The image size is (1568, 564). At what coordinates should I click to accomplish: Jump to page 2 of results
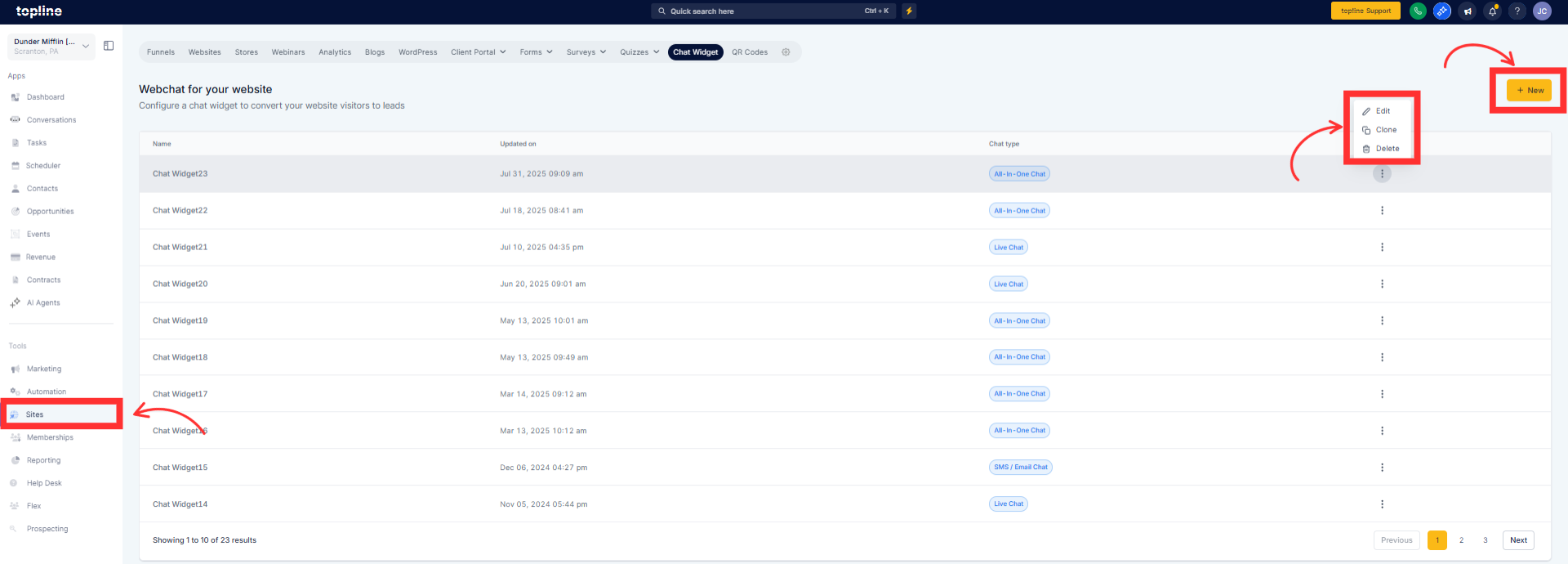click(1461, 540)
